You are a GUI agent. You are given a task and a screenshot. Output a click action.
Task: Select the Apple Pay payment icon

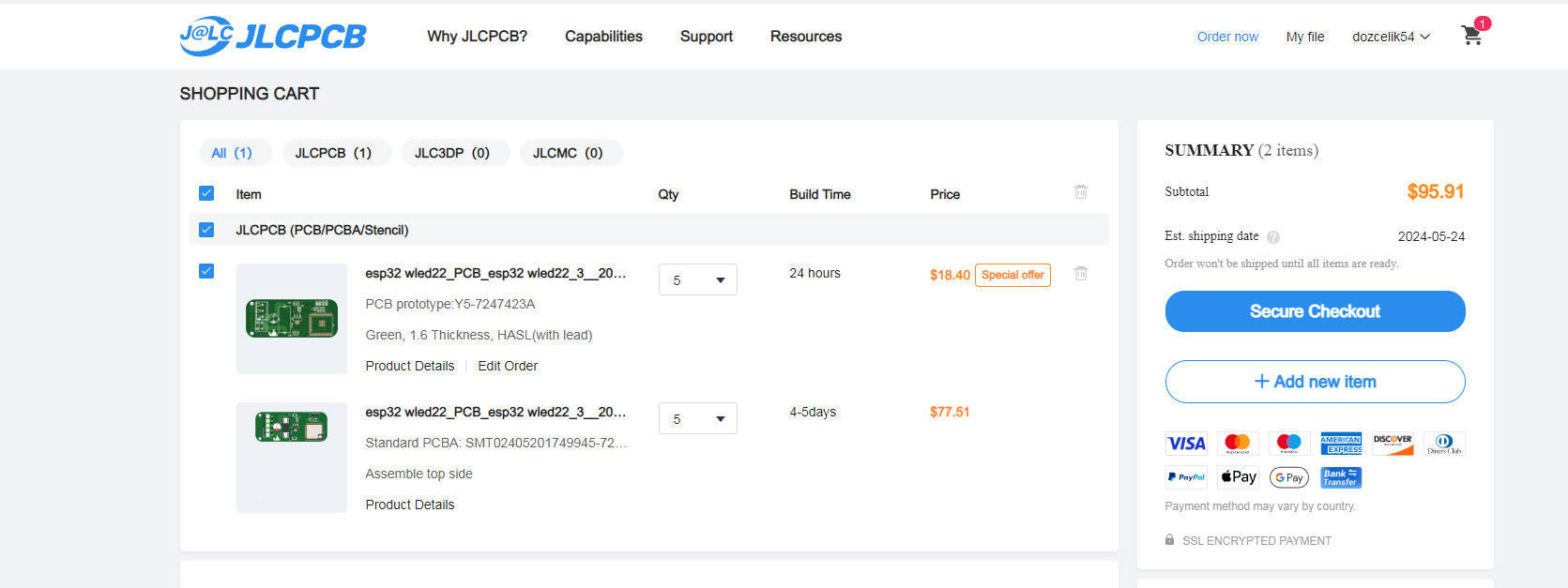click(x=1238, y=477)
